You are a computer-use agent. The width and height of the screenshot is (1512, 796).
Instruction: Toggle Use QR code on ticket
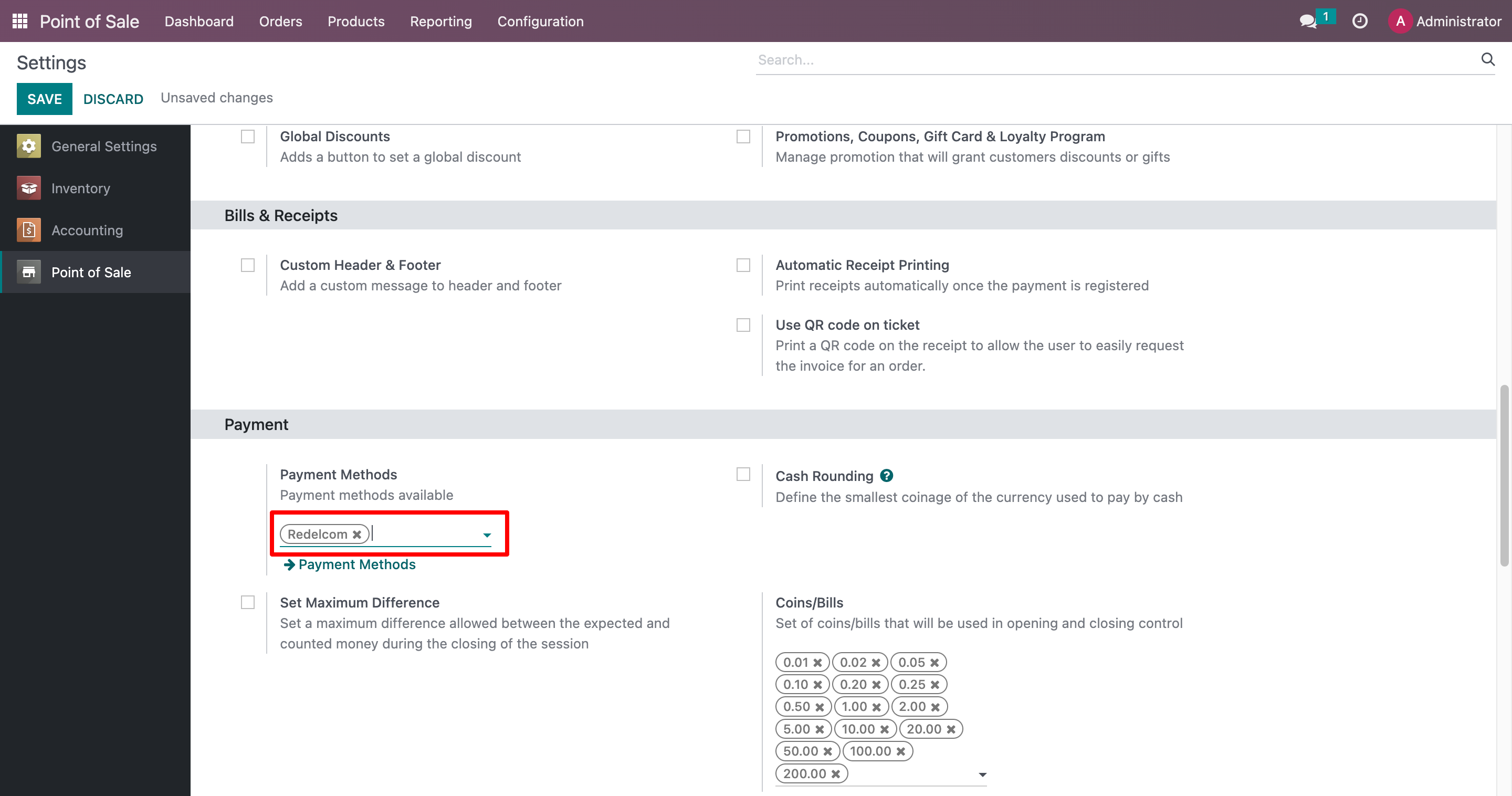[x=743, y=325]
